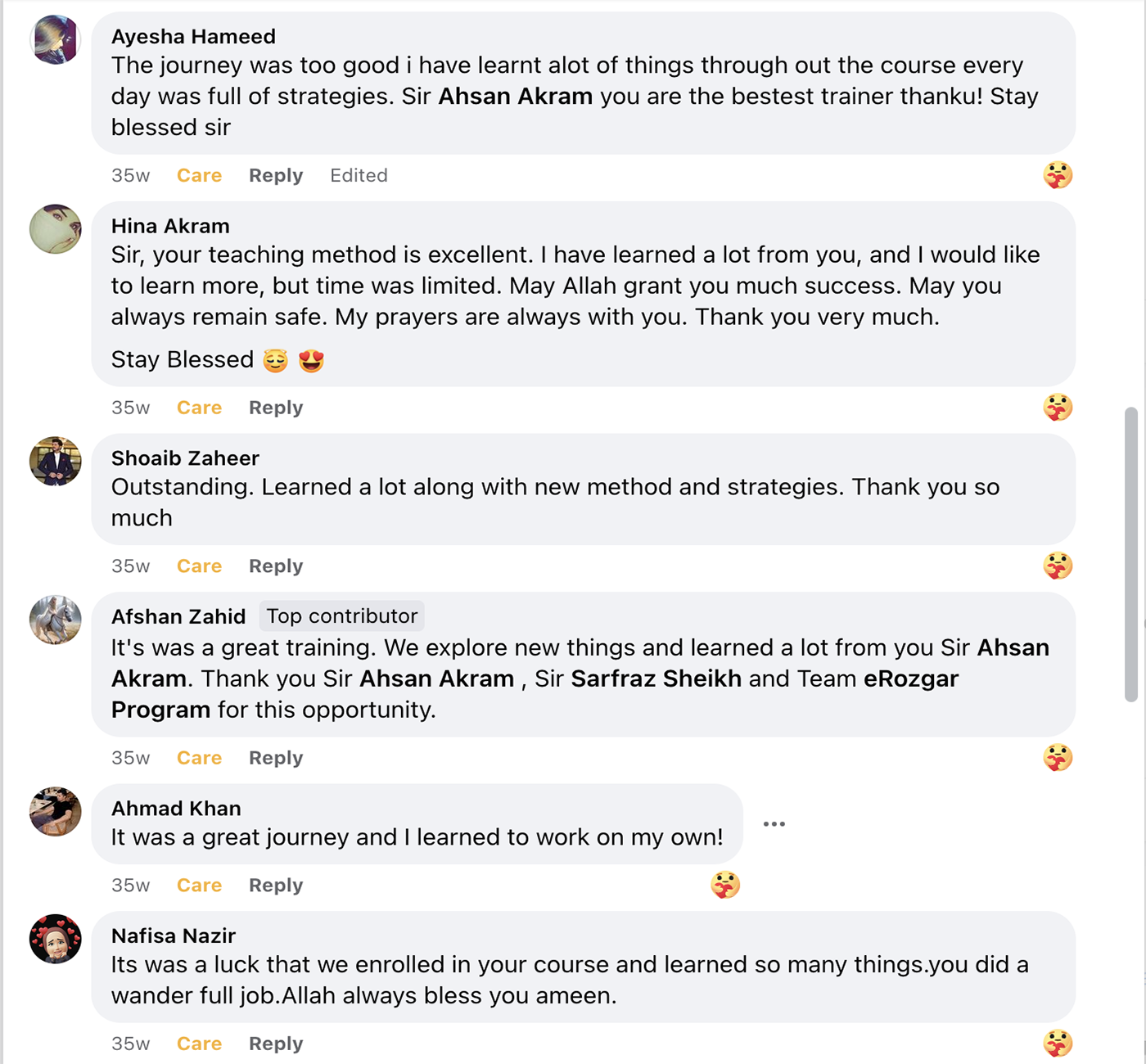Click the Care reaction emoji on Ayesha Hameed's comment
The height and width of the screenshot is (1064, 1146).
[1057, 175]
